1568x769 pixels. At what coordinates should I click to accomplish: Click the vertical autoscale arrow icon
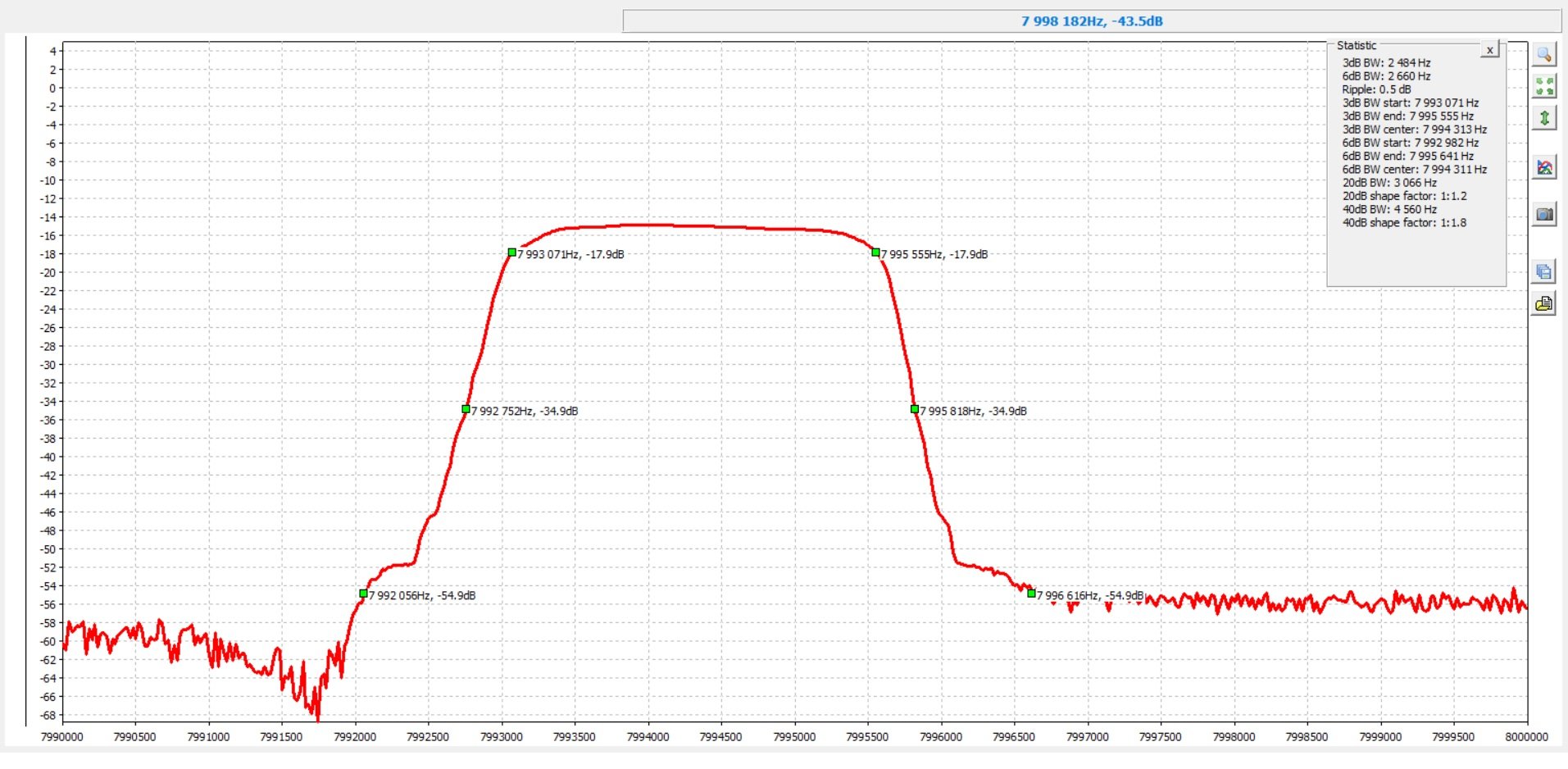coord(1544,118)
